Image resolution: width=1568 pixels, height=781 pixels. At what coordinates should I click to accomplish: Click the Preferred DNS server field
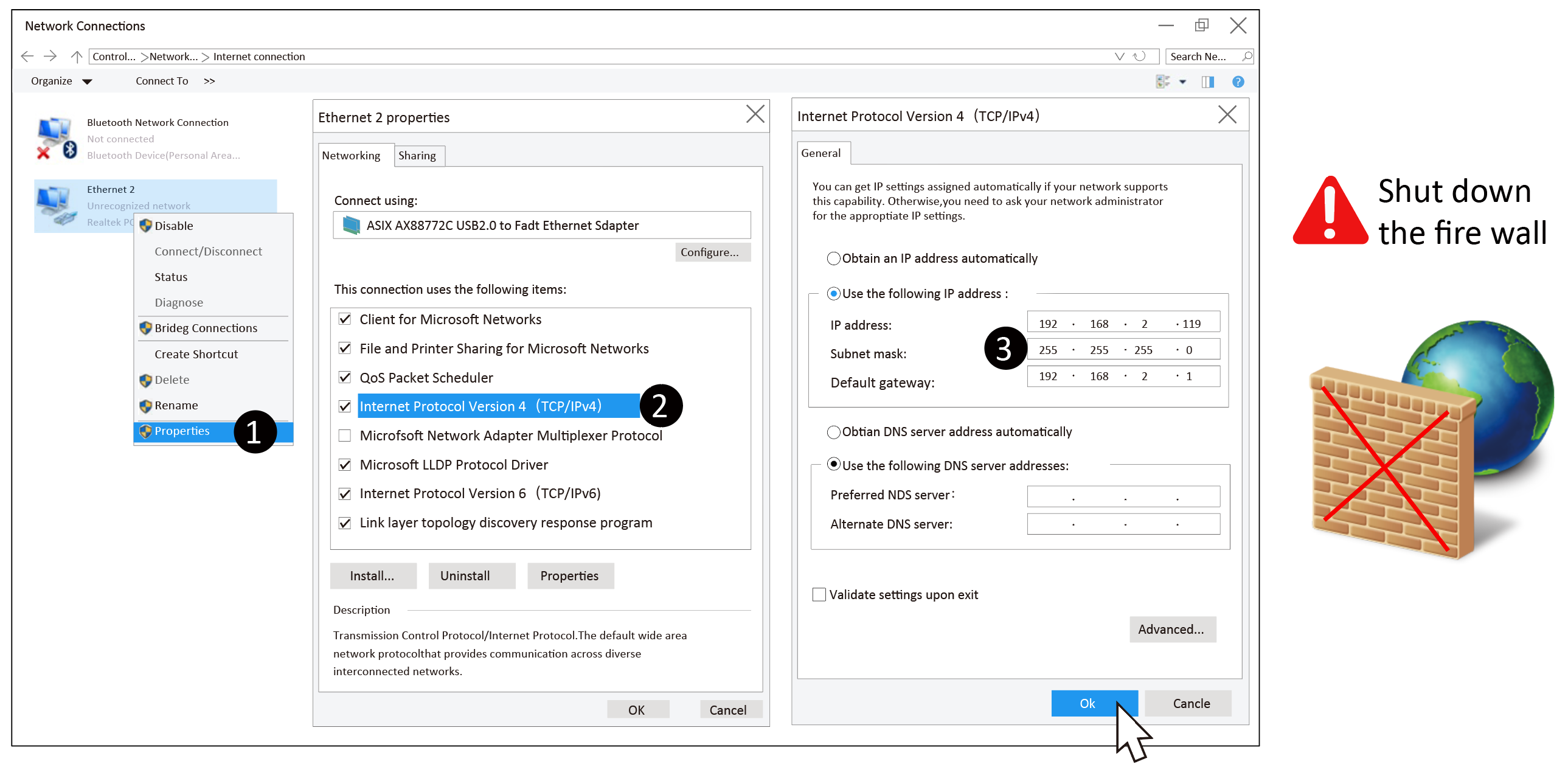1123,496
